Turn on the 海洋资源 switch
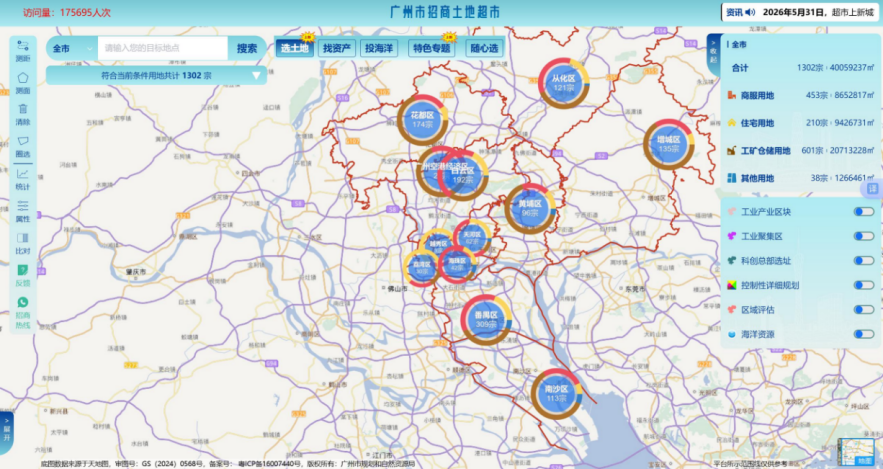883x469 pixels. (864, 334)
